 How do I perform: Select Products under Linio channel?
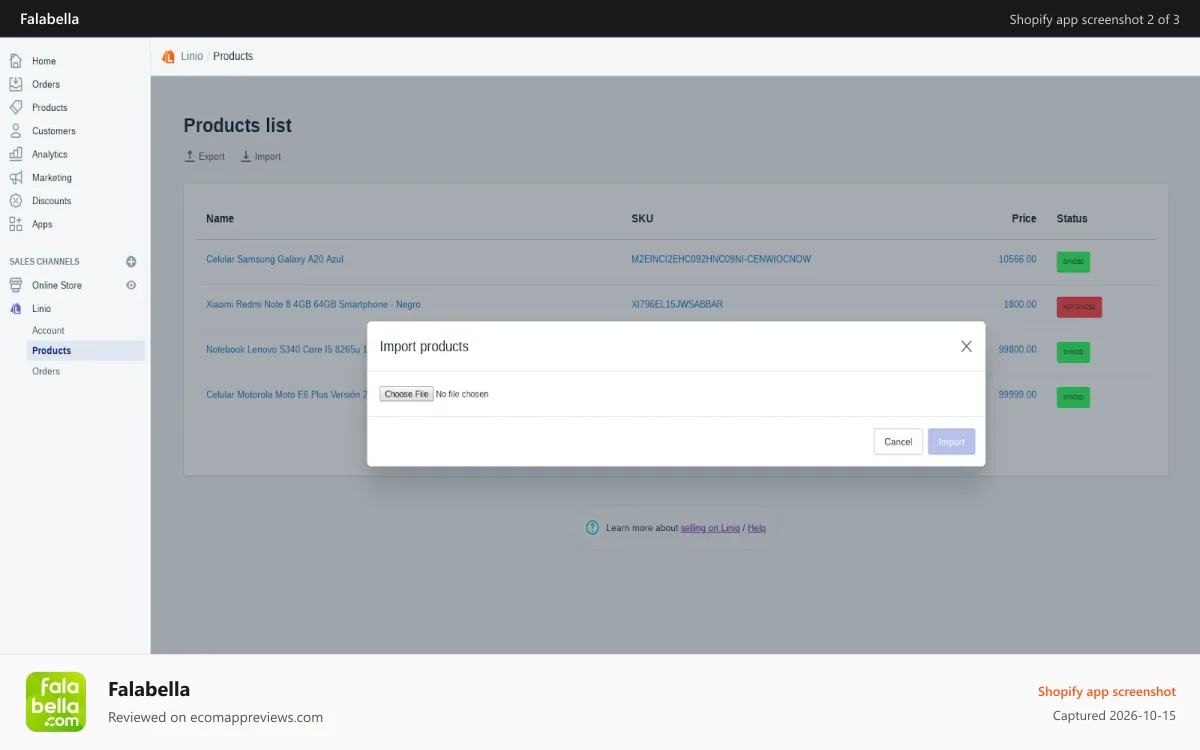(86, 350)
